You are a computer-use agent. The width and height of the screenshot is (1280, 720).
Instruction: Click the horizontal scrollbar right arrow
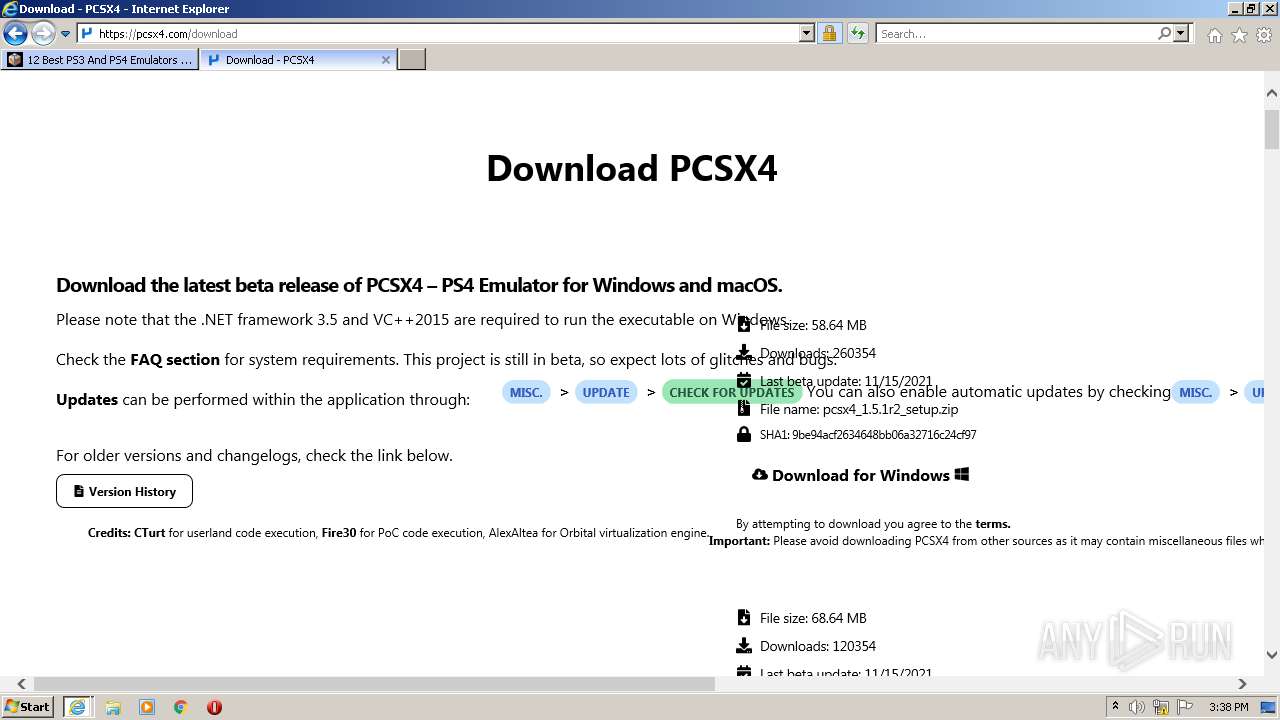click(1242, 684)
